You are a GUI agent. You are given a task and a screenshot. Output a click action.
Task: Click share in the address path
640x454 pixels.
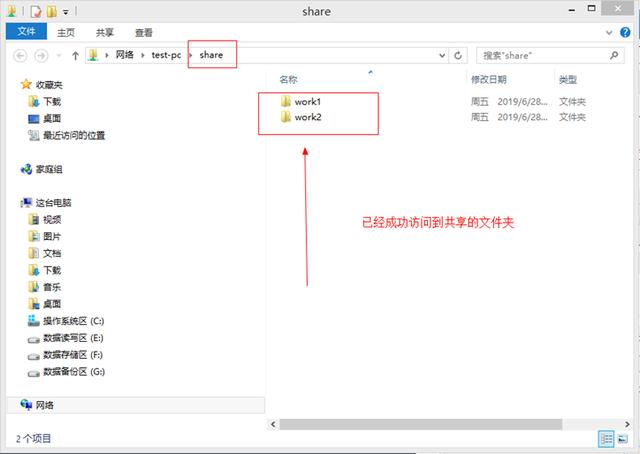(211, 55)
